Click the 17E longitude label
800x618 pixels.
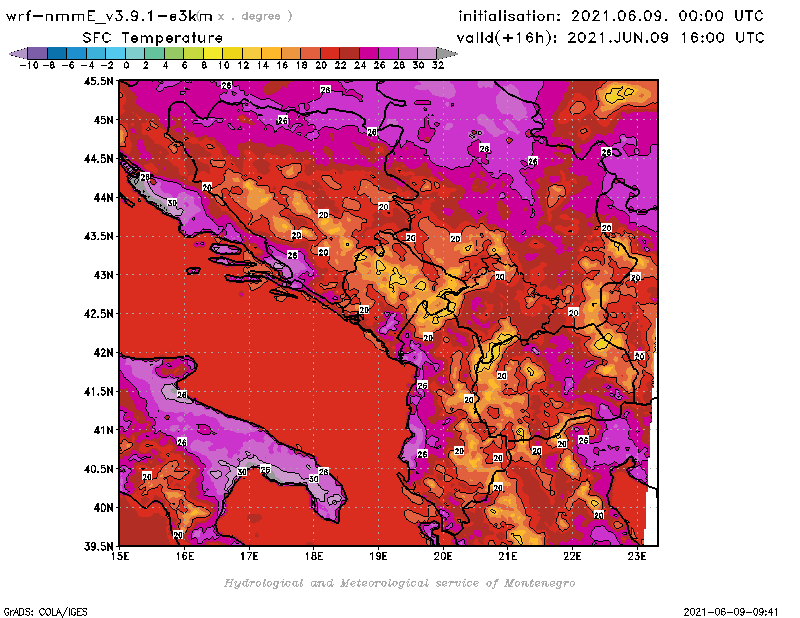(249, 556)
